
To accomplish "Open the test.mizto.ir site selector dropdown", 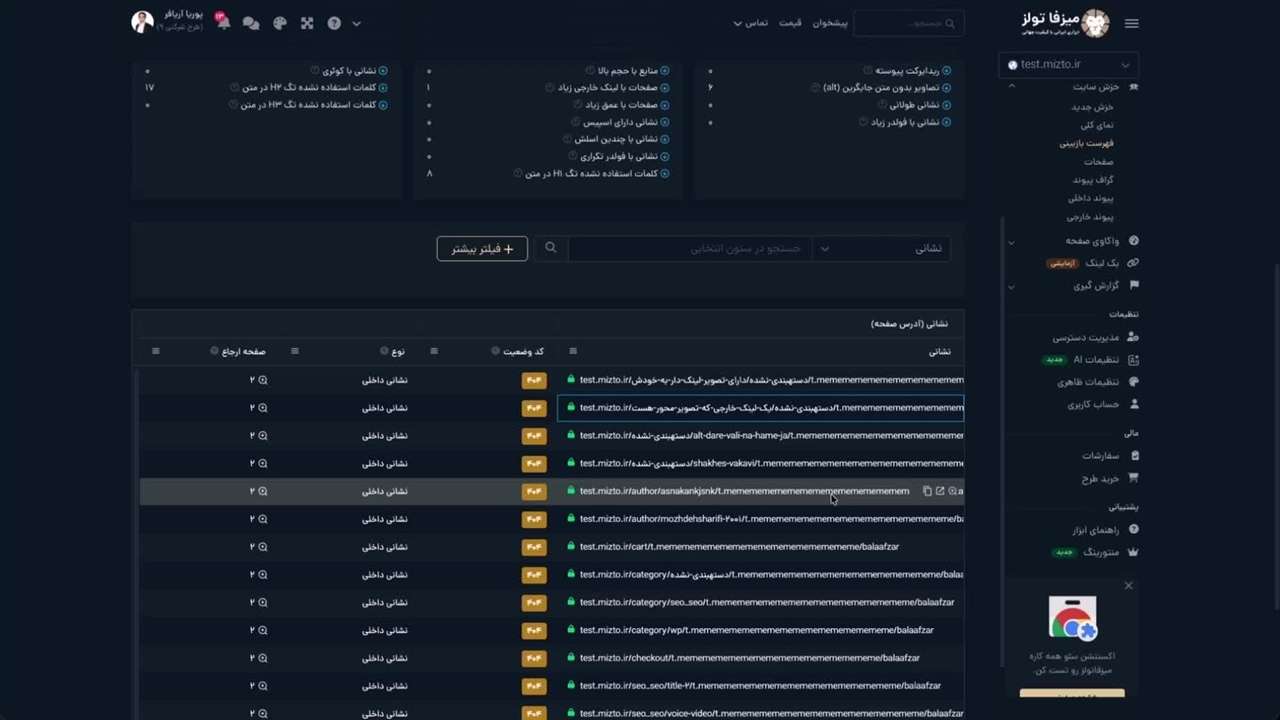I will (x=1069, y=65).
